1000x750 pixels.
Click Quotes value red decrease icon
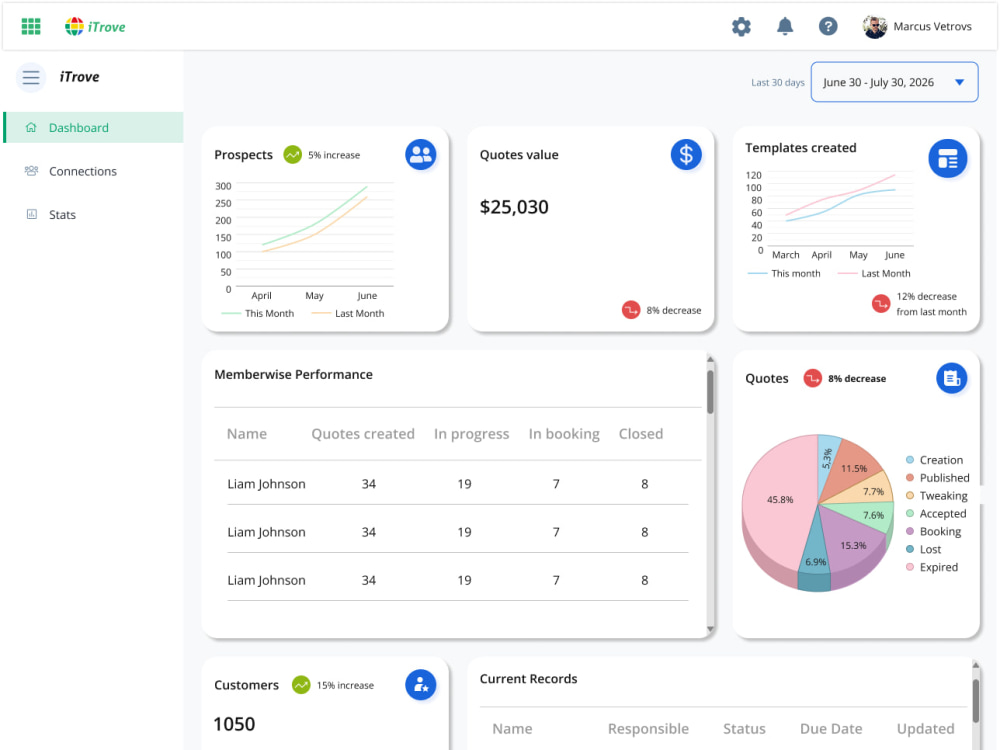pyautogui.click(x=631, y=310)
